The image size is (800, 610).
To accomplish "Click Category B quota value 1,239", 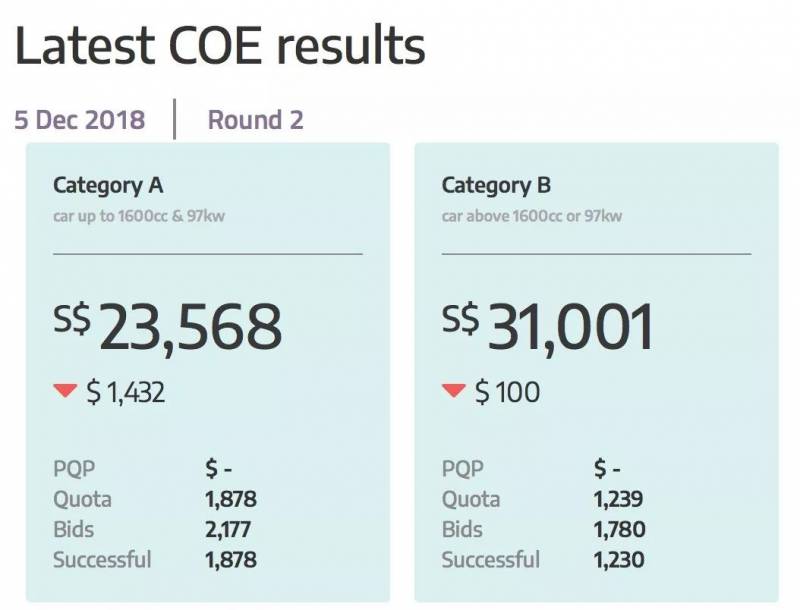I will (x=618, y=499).
